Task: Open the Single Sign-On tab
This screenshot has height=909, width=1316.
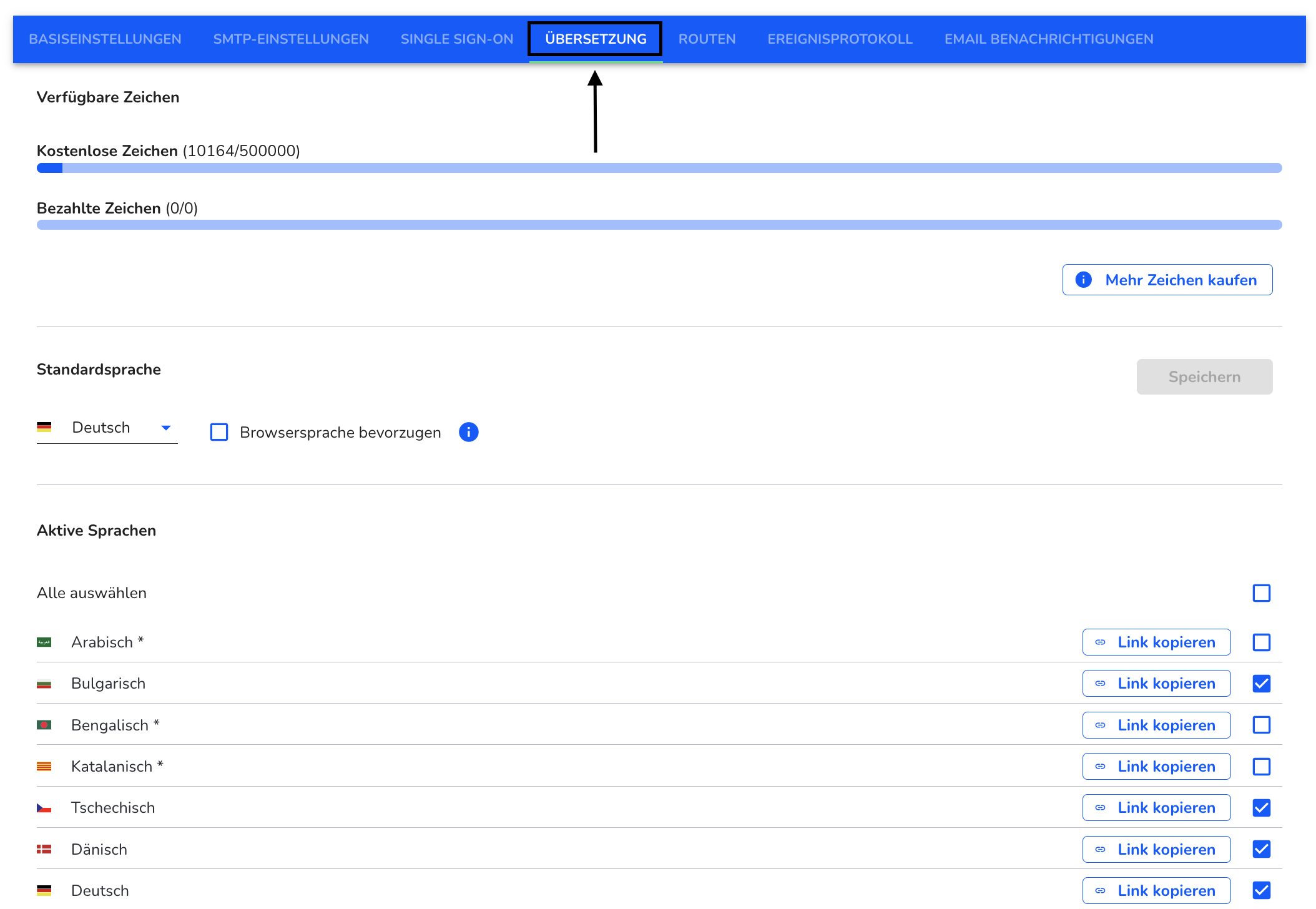Action: tap(457, 39)
